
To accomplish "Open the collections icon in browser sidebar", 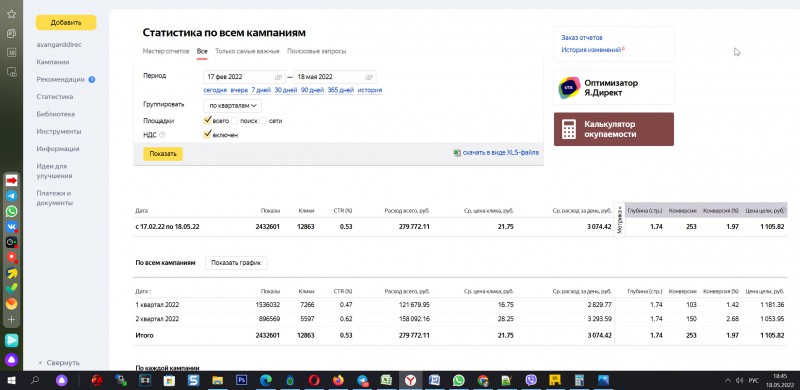I will (11, 33).
